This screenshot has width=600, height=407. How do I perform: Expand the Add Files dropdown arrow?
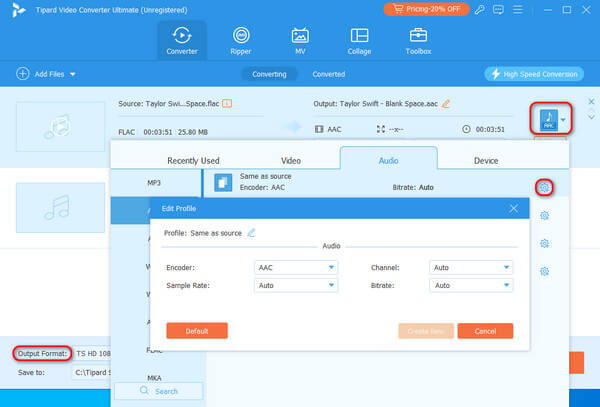coord(73,74)
